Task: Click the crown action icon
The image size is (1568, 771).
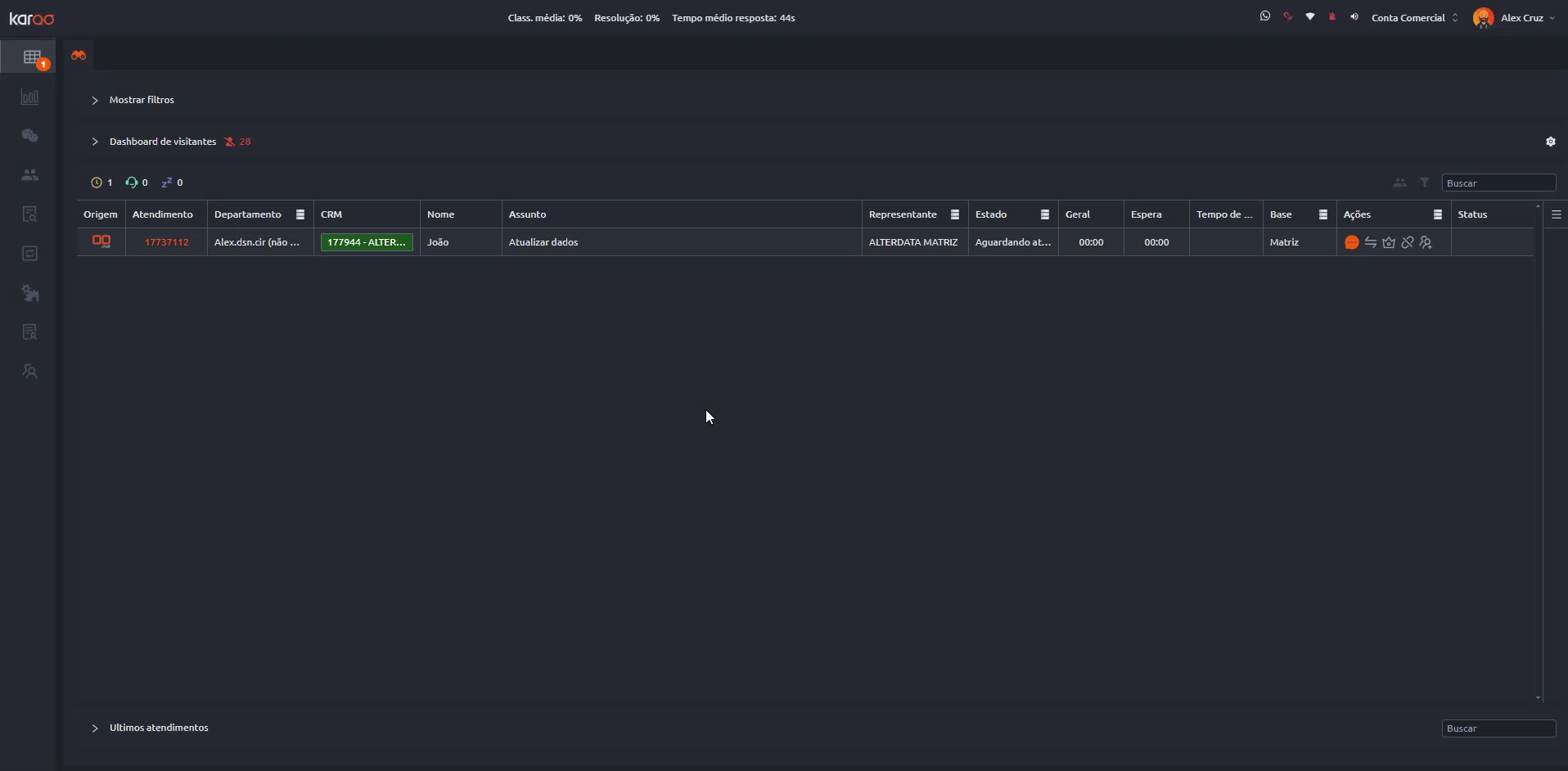Action: (1389, 242)
